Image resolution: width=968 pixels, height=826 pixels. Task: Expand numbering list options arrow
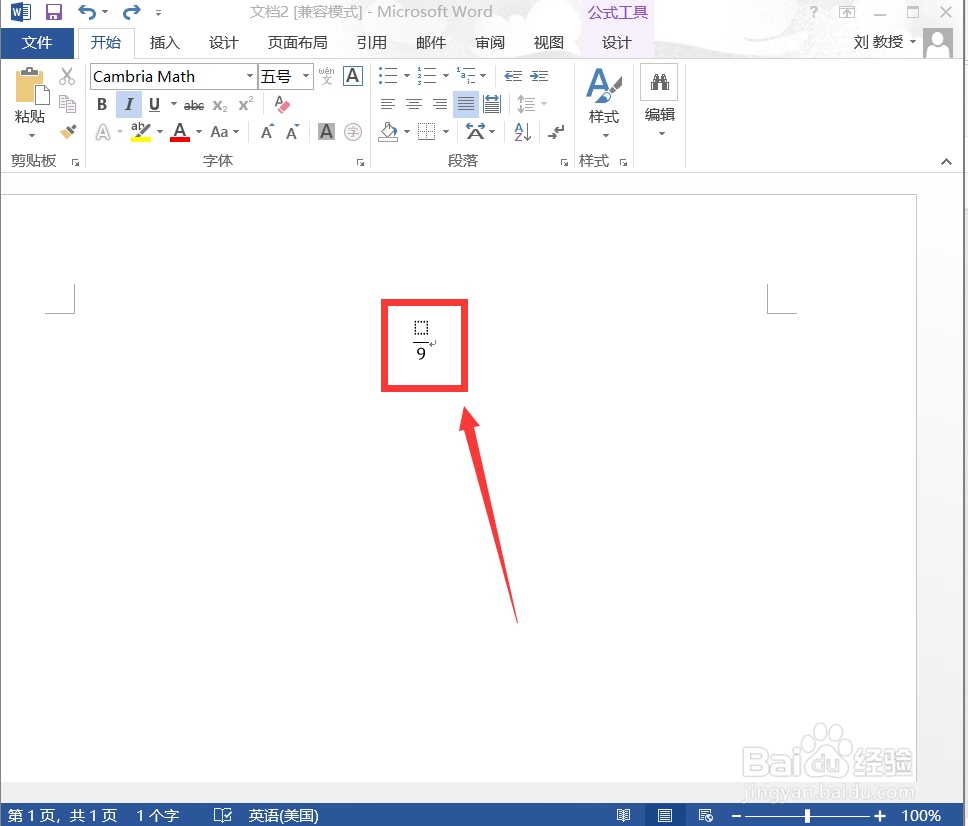point(445,76)
